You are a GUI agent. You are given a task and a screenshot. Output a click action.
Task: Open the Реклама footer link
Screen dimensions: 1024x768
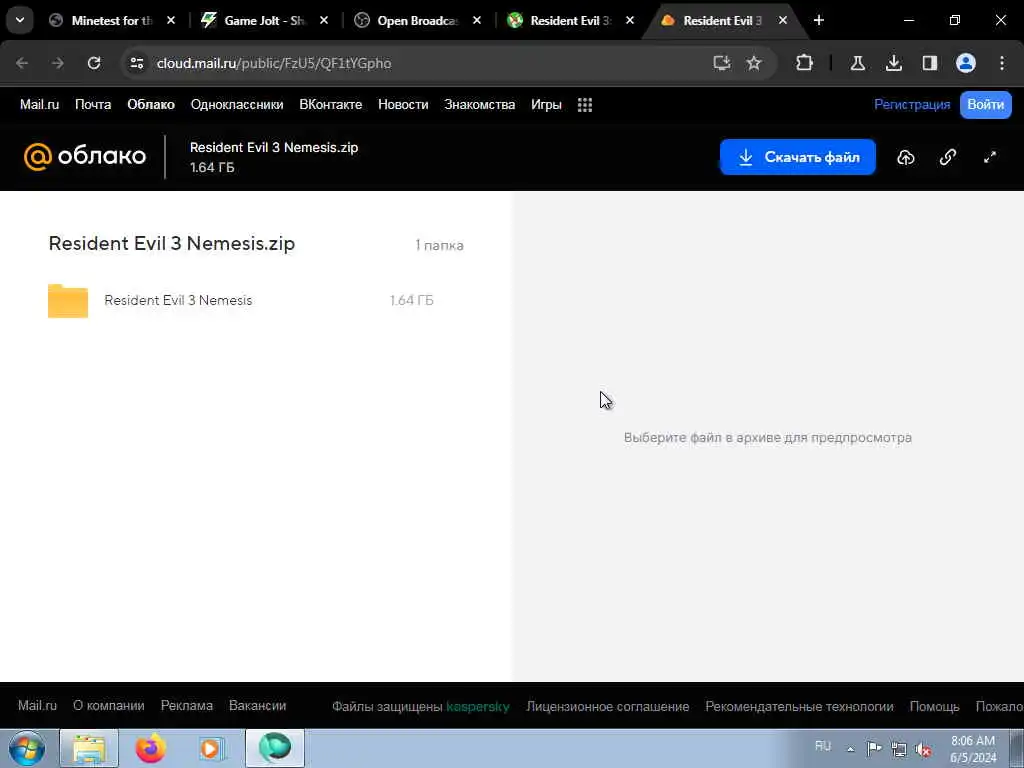(x=187, y=706)
